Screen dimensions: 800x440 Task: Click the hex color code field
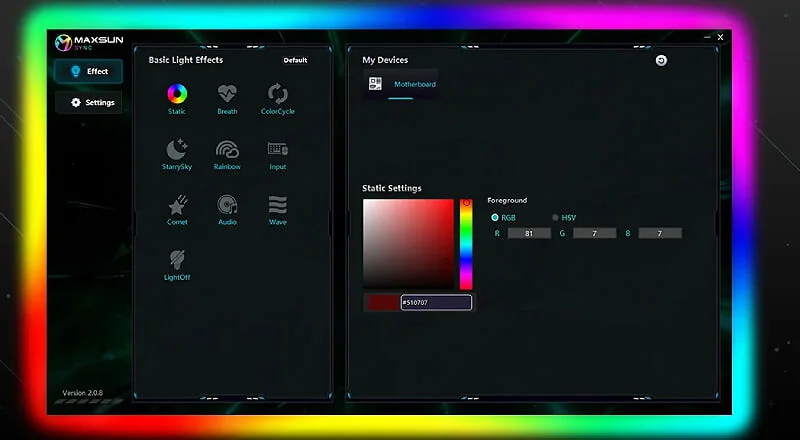pyautogui.click(x=436, y=303)
